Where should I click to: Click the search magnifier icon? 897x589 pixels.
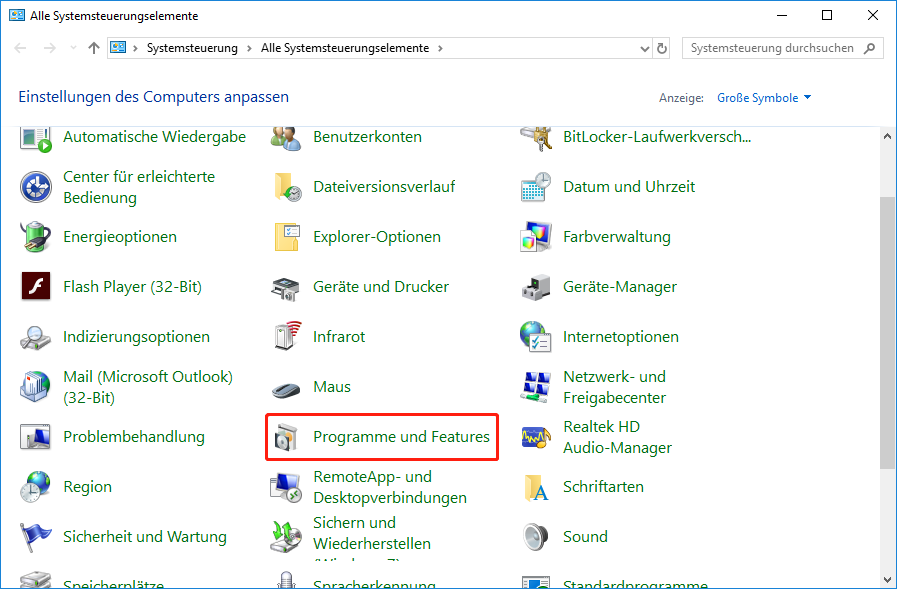pos(870,49)
